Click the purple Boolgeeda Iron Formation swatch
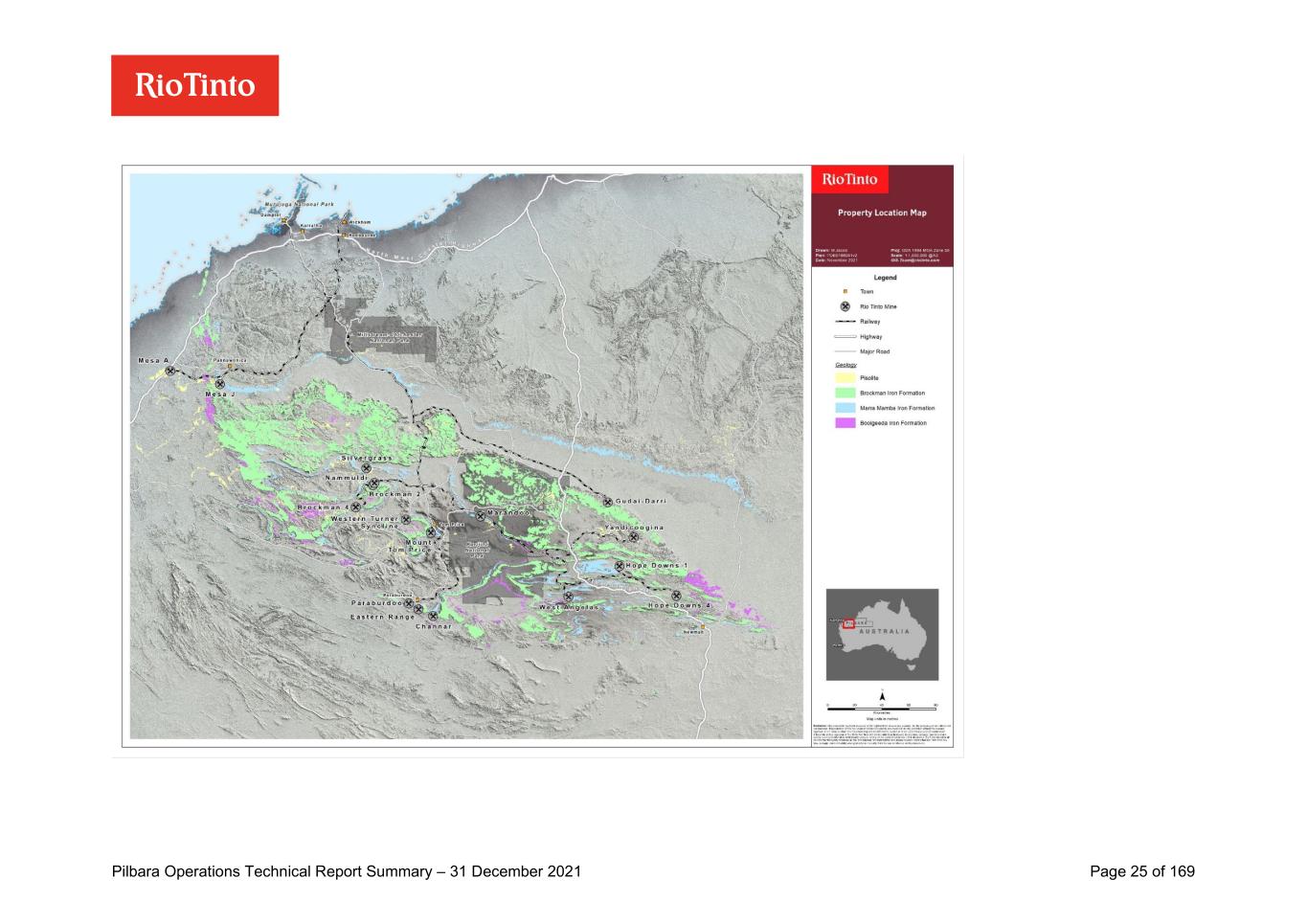This screenshot has height=924, width=1307. 845,422
